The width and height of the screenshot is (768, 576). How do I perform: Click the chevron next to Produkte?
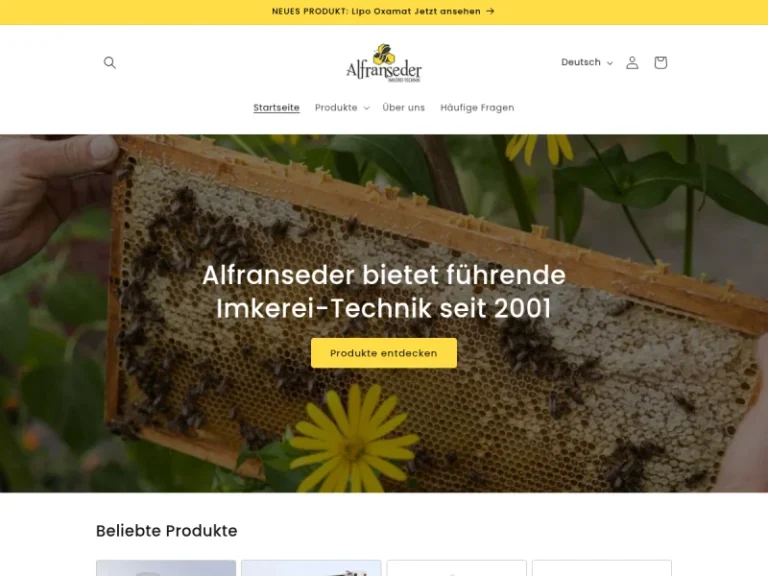pyautogui.click(x=366, y=108)
